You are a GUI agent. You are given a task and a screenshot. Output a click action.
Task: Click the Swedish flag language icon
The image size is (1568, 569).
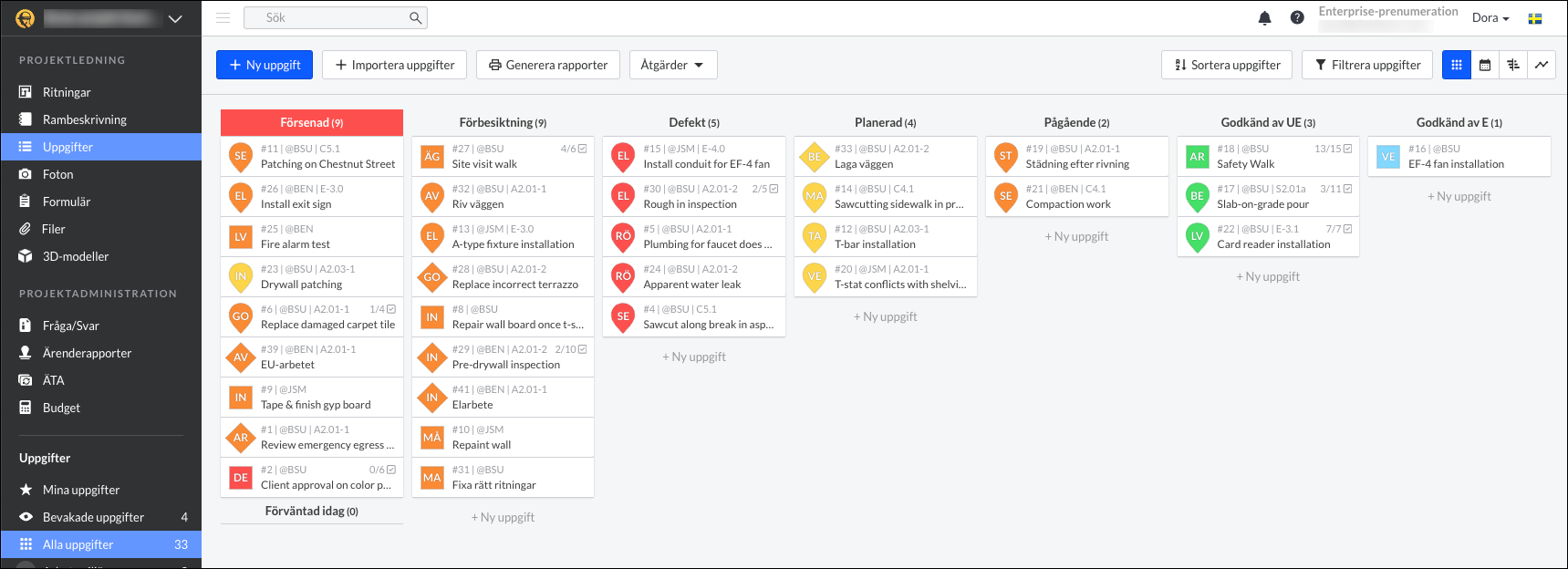pos(1535,18)
